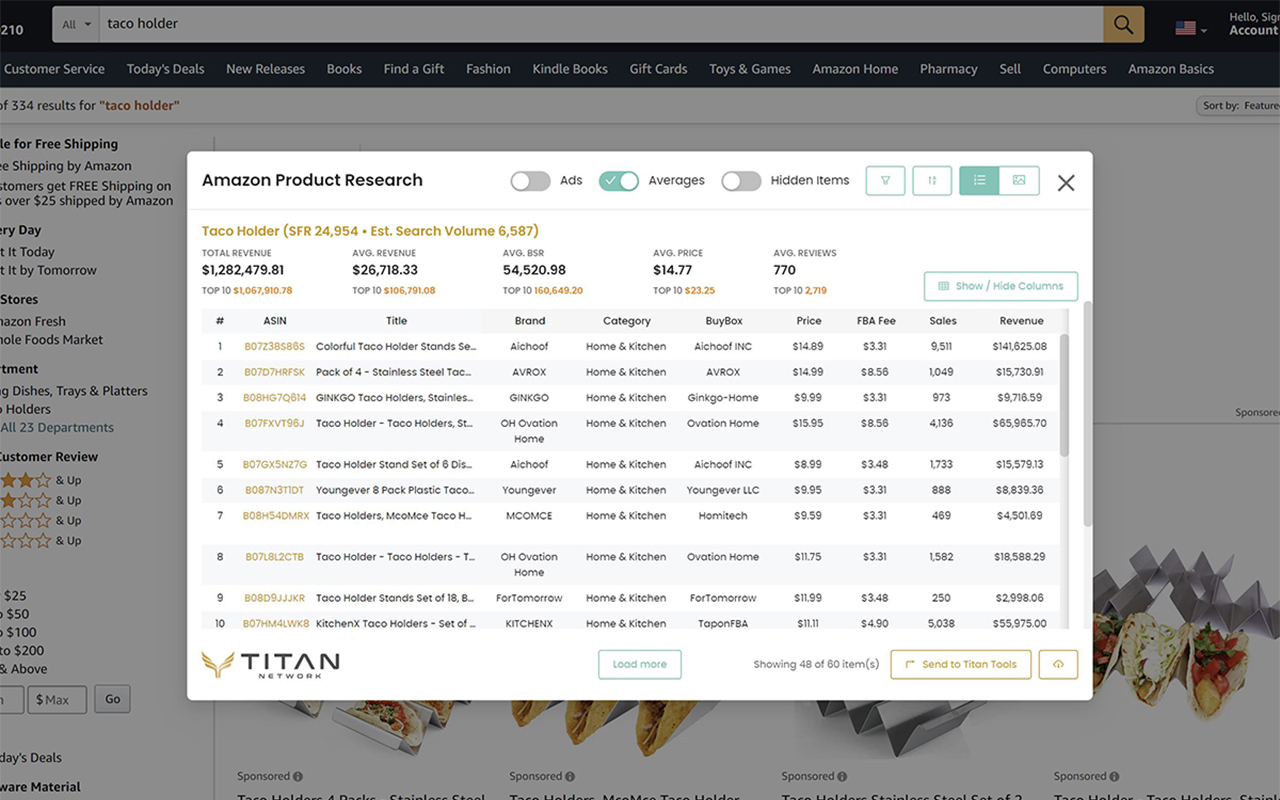Disable the Averages switch
The image size is (1280, 800).
pos(618,180)
